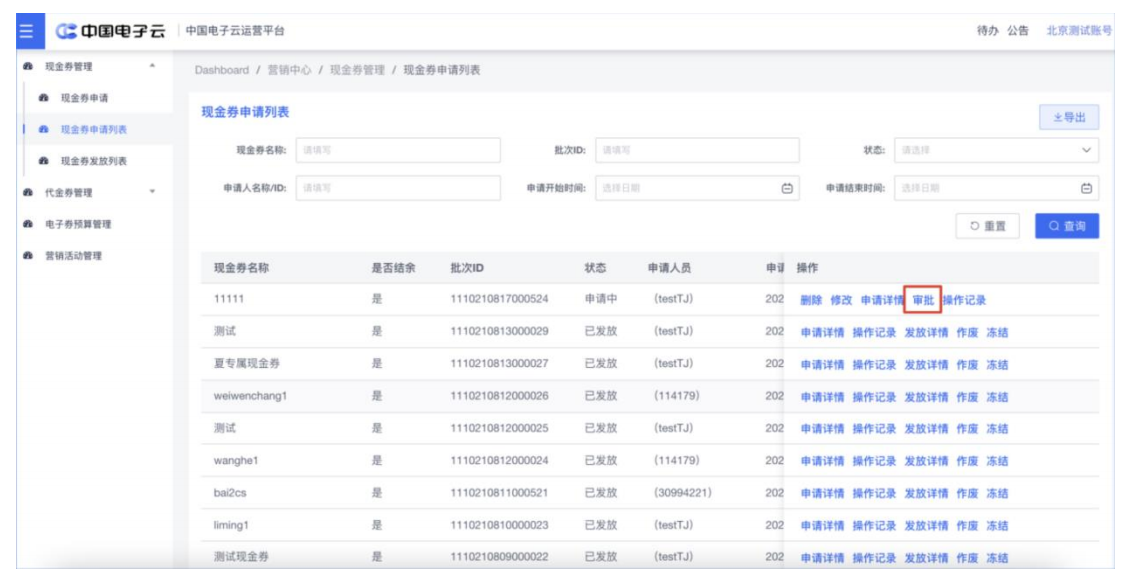1126x577 pixels.
Task: Click 作废 for bai2cs
Action: tap(967, 494)
